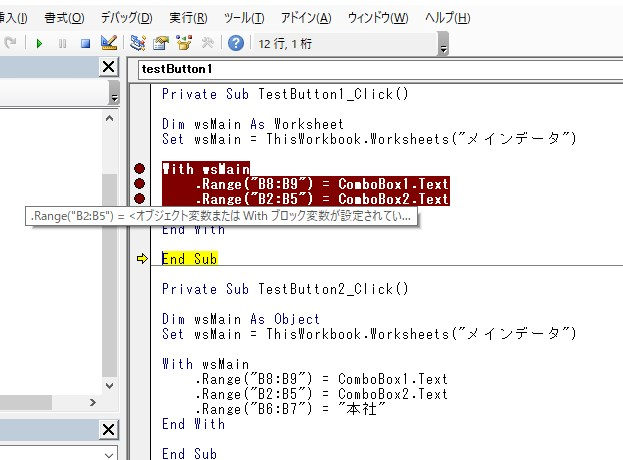The width and height of the screenshot is (623, 460).
Task: Close the lower left properties panel
Action: click(x=108, y=429)
